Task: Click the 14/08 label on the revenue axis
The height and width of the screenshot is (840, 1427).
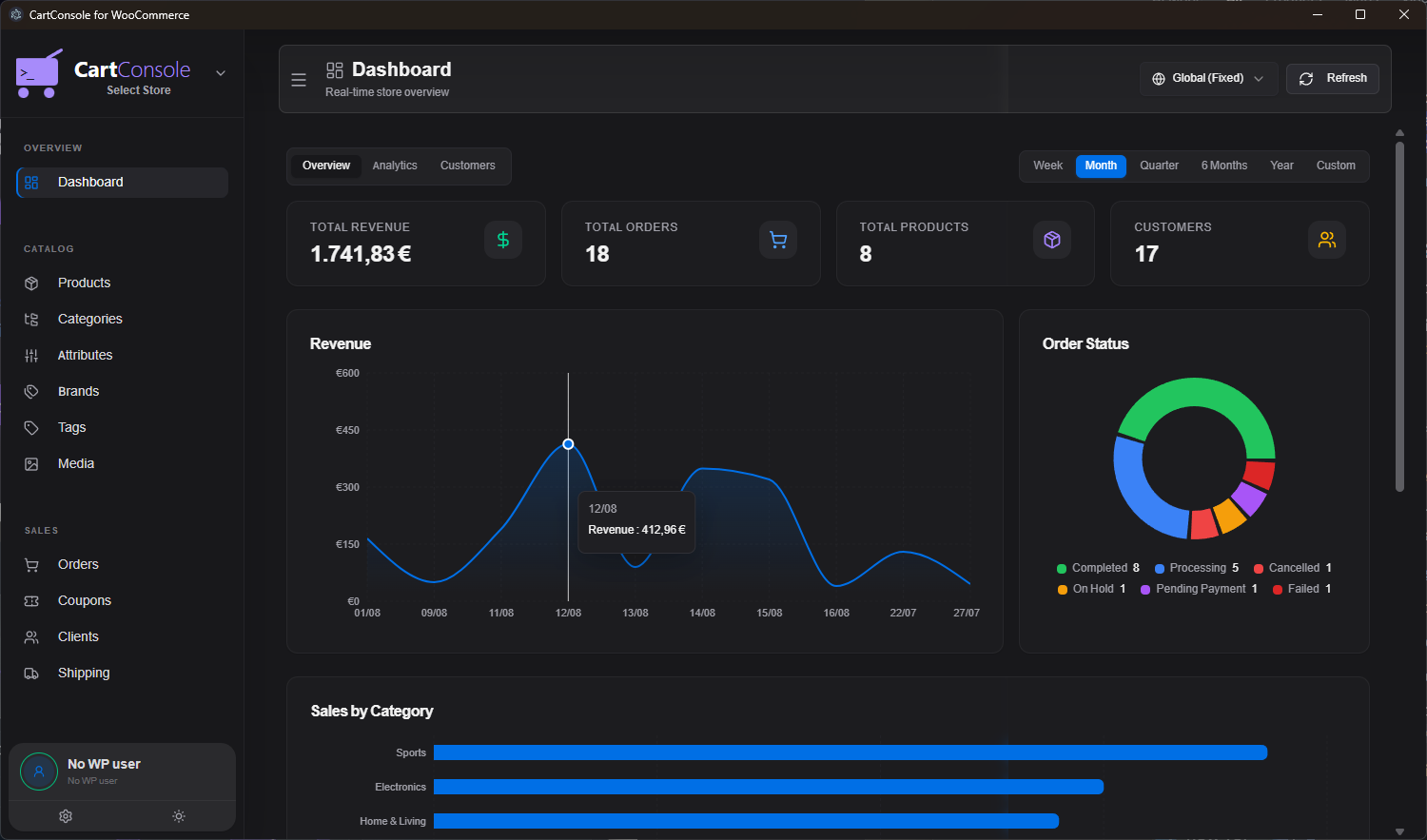Action: (702, 613)
